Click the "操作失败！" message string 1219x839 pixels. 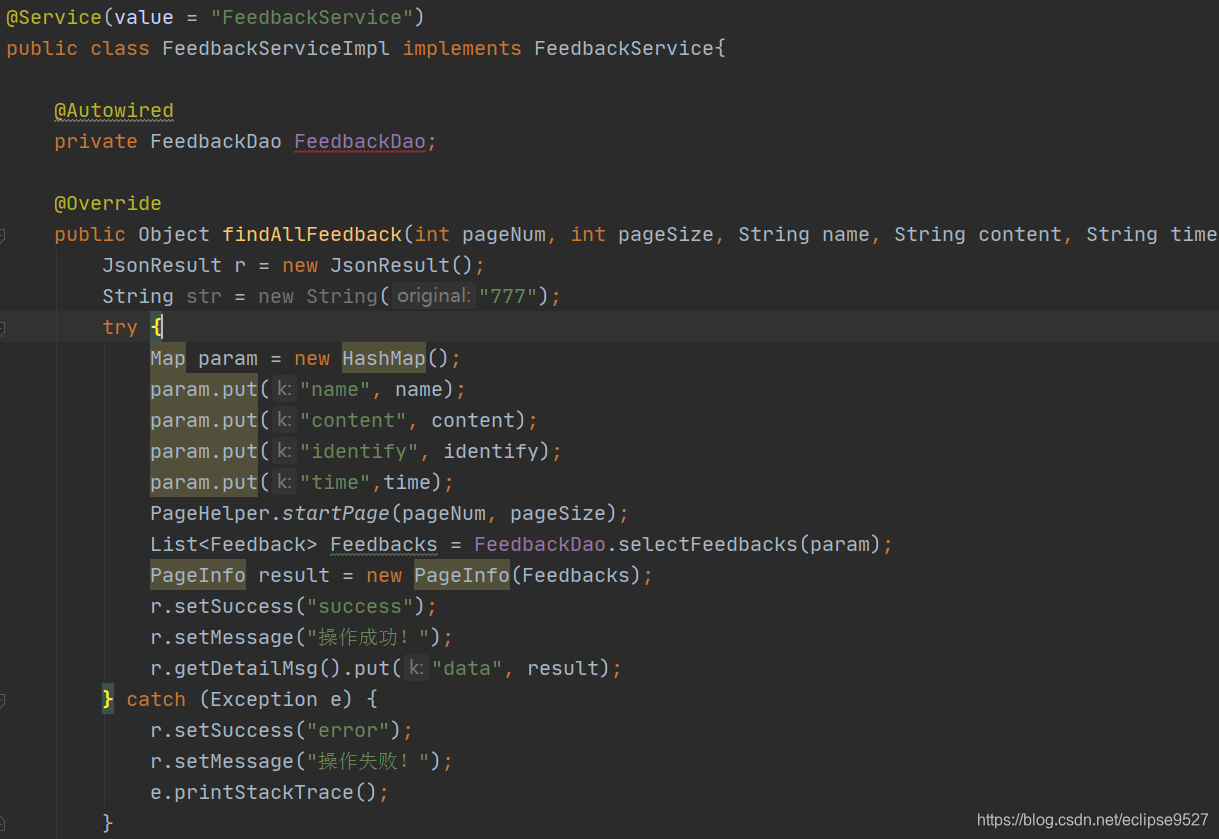pyautogui.click(x=367, y=761)
